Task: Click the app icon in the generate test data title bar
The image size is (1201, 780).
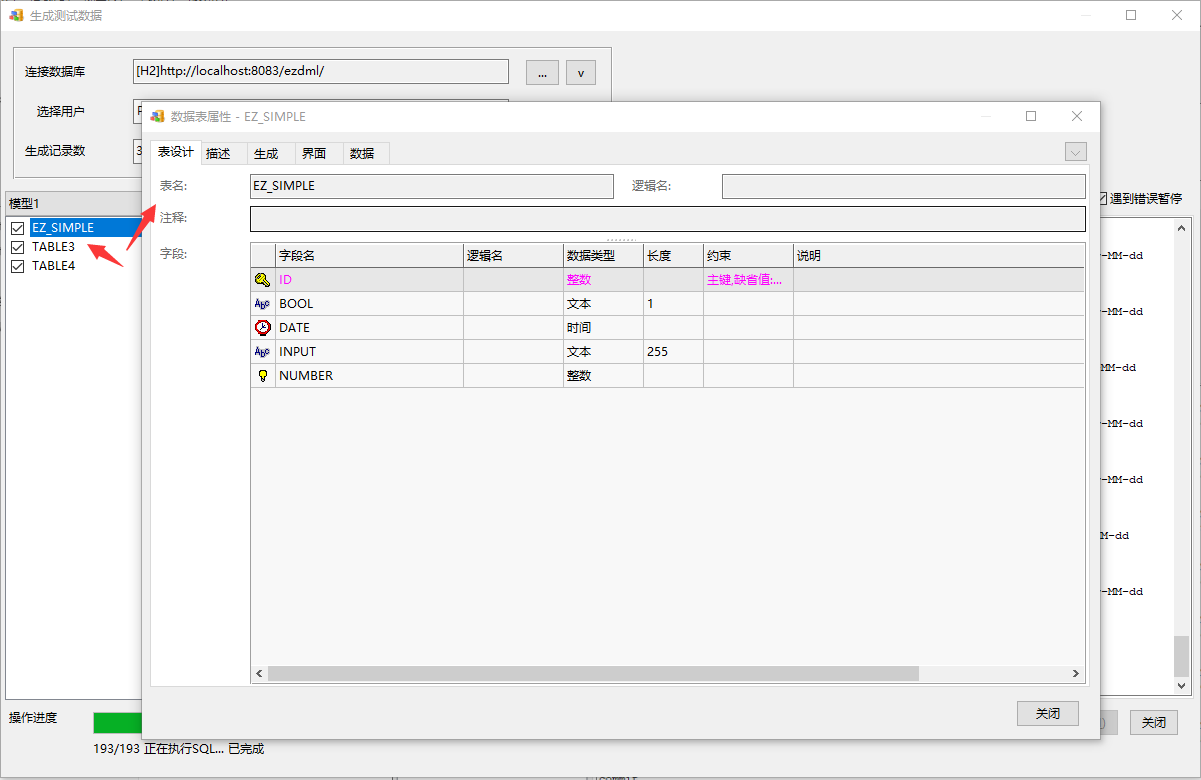Action: coord(16,15)
